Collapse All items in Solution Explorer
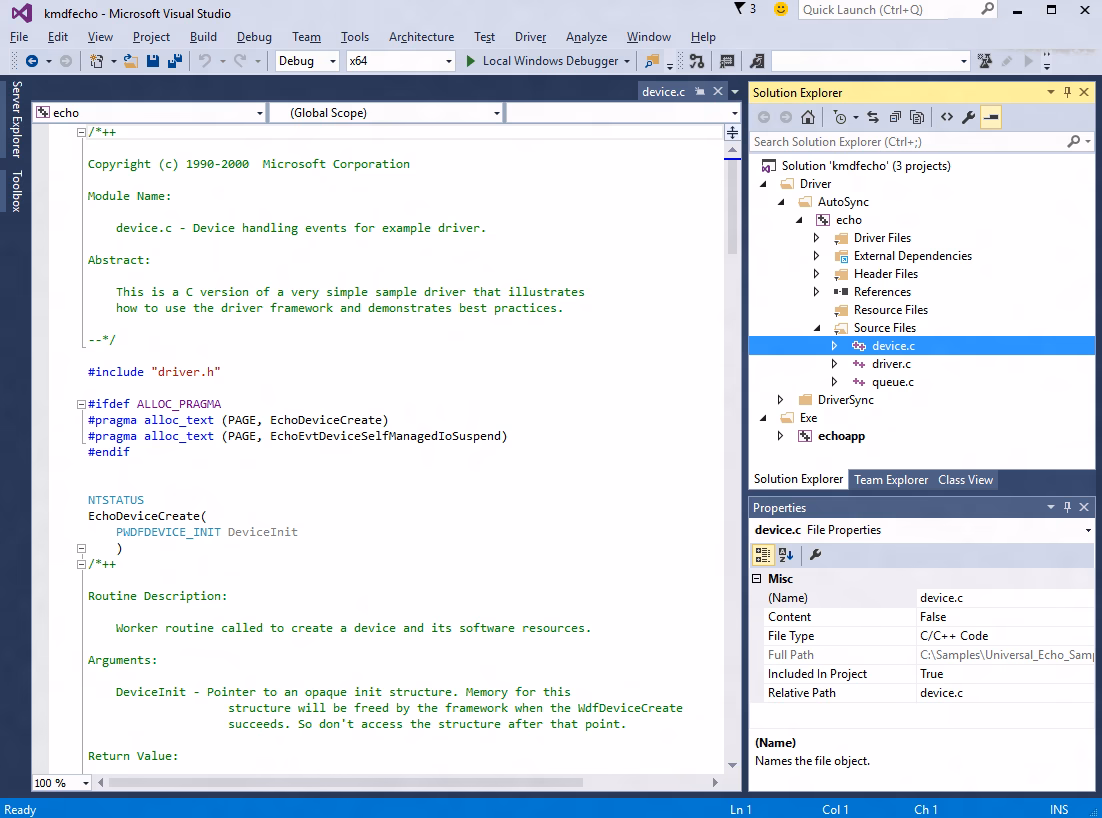The height and width of the screenshot is (818, 1102). click(894, 117)
